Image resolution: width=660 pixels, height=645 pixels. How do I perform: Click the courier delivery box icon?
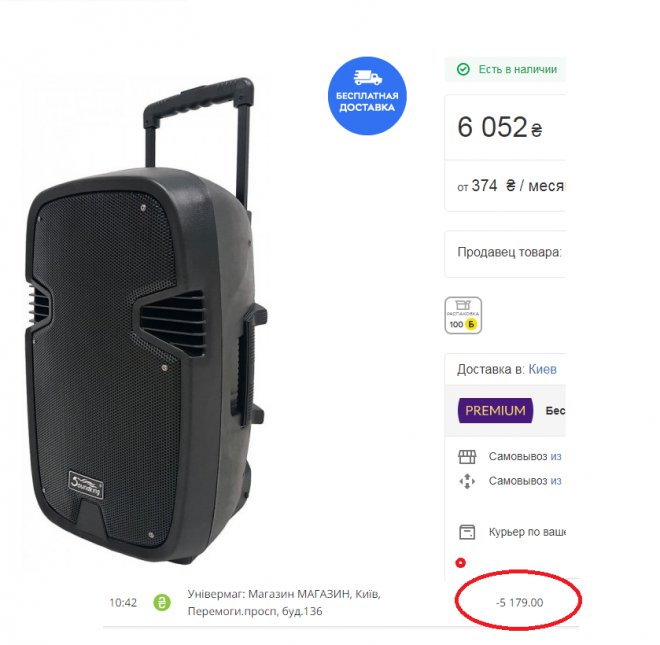click(x=467, y=531)
